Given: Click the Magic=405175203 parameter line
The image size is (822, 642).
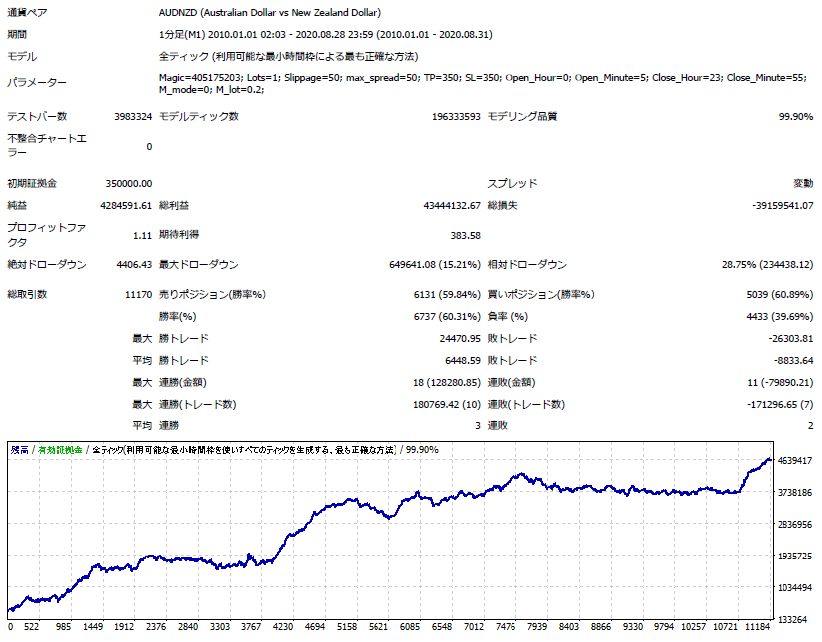Looking at the screenshot, I should (x=482, y=78).
